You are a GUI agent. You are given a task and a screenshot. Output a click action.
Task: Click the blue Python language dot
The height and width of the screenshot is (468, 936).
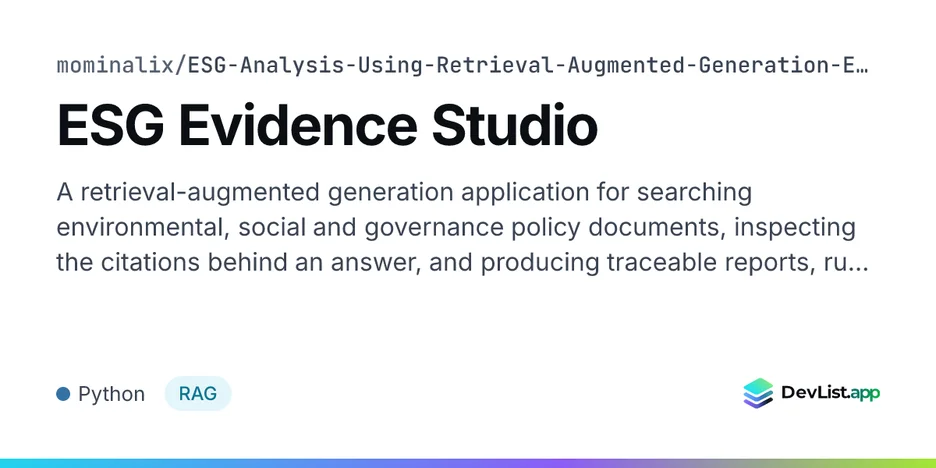[63, 394]
